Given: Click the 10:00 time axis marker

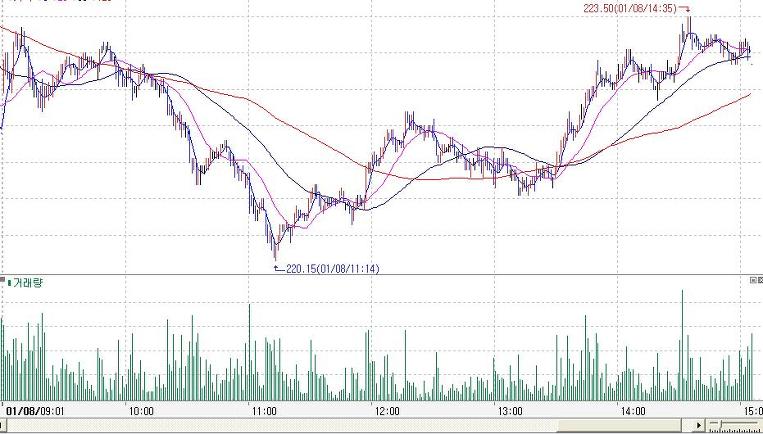Looking at the screenshot, I should click(140, 410).
